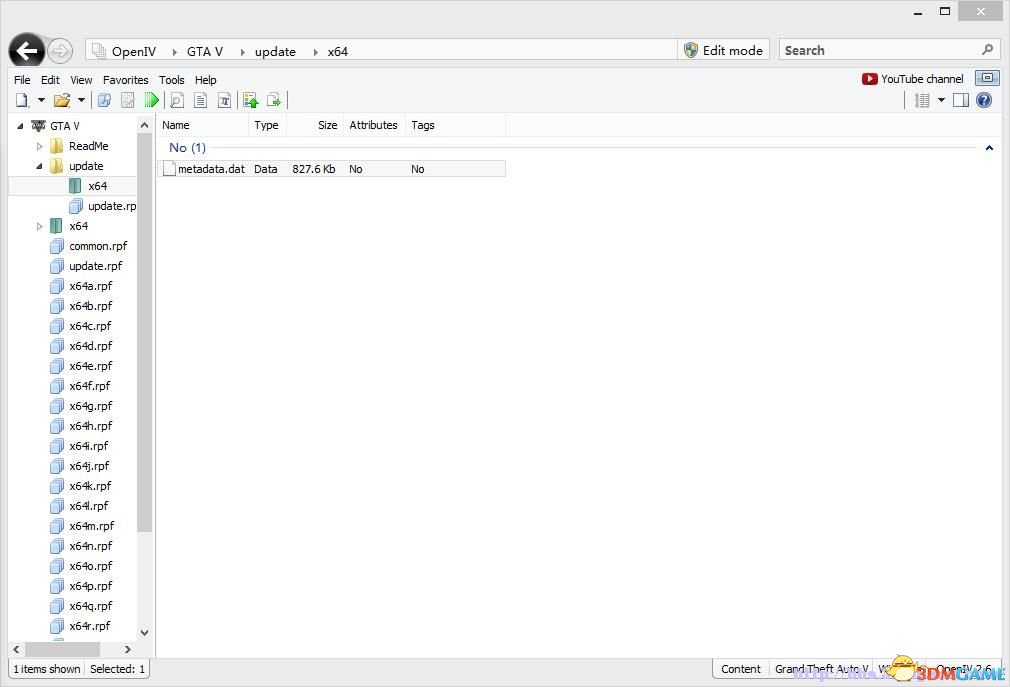
Task: Toggle the preview pane icon
Action: click(961, 100)
